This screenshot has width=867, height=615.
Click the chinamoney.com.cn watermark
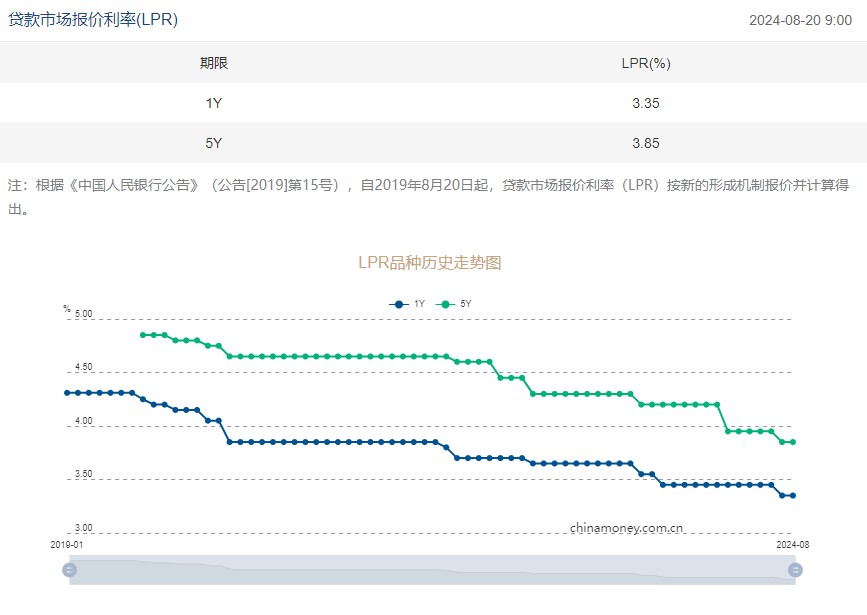[627, 527]
